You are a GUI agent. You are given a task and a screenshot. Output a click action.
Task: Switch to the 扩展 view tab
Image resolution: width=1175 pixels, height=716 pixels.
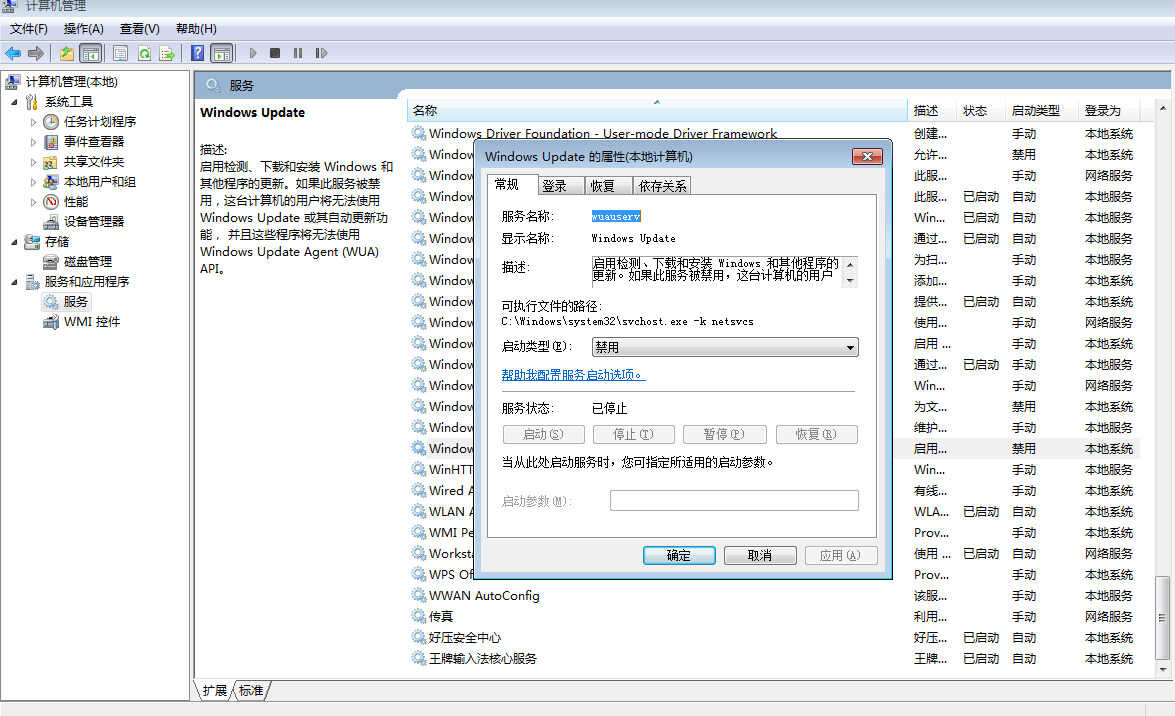point(214,691)
